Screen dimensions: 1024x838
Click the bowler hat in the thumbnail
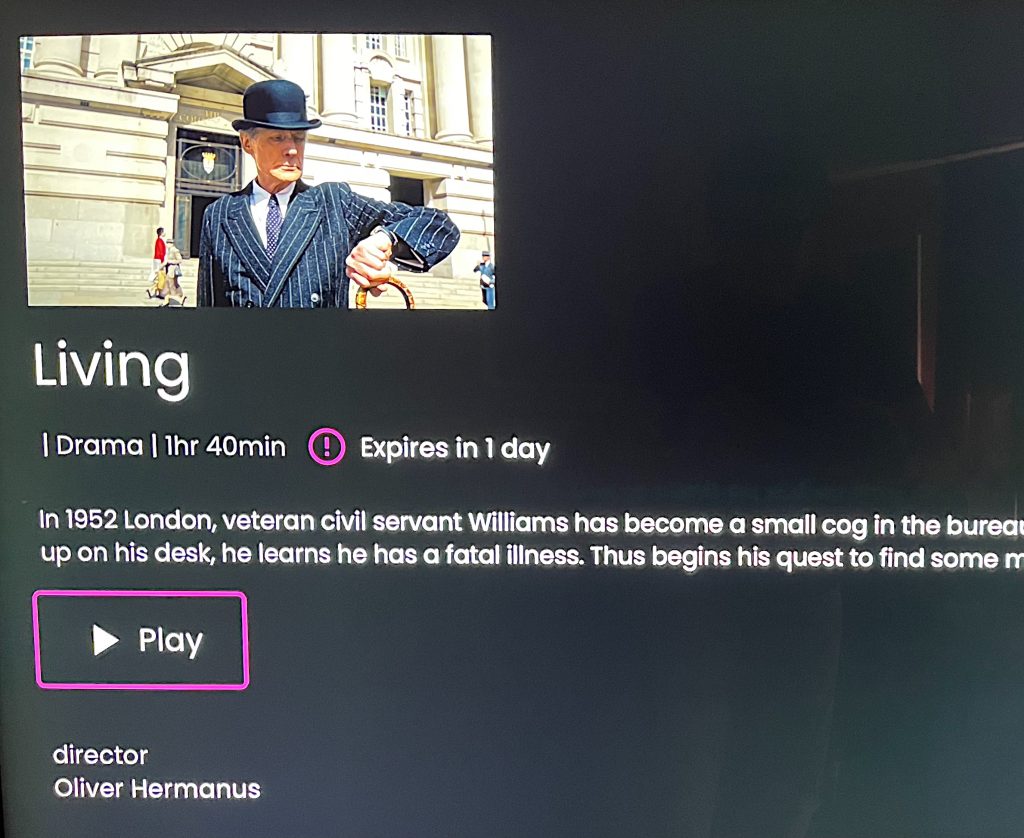276,106
